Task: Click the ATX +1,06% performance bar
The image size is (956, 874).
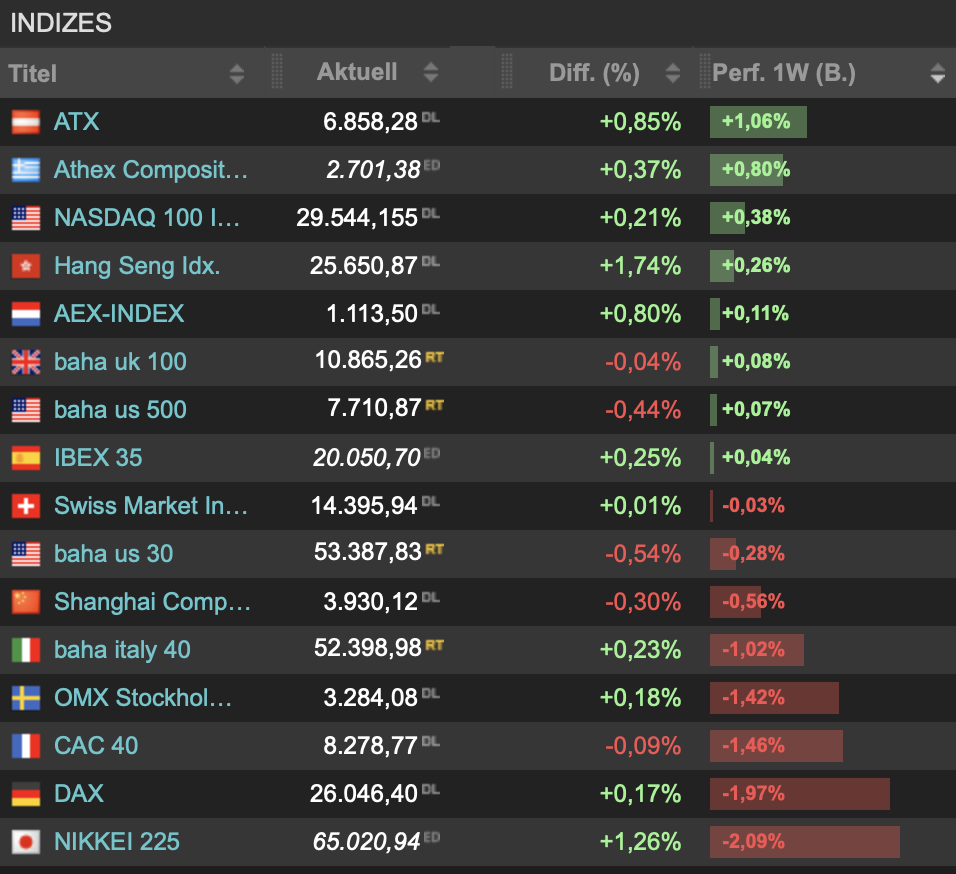Action: pyautogui.click(x=758, y=122)
